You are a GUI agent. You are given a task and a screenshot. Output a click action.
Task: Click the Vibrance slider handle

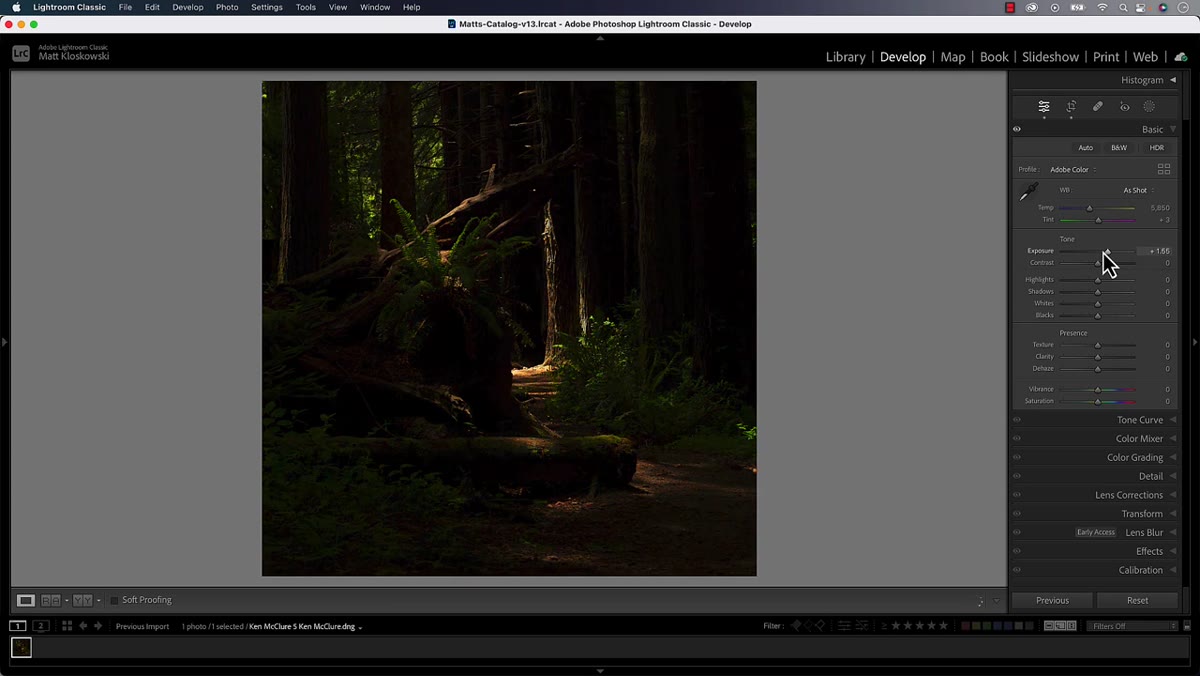pyautogui.click(x=1097, y=389)
